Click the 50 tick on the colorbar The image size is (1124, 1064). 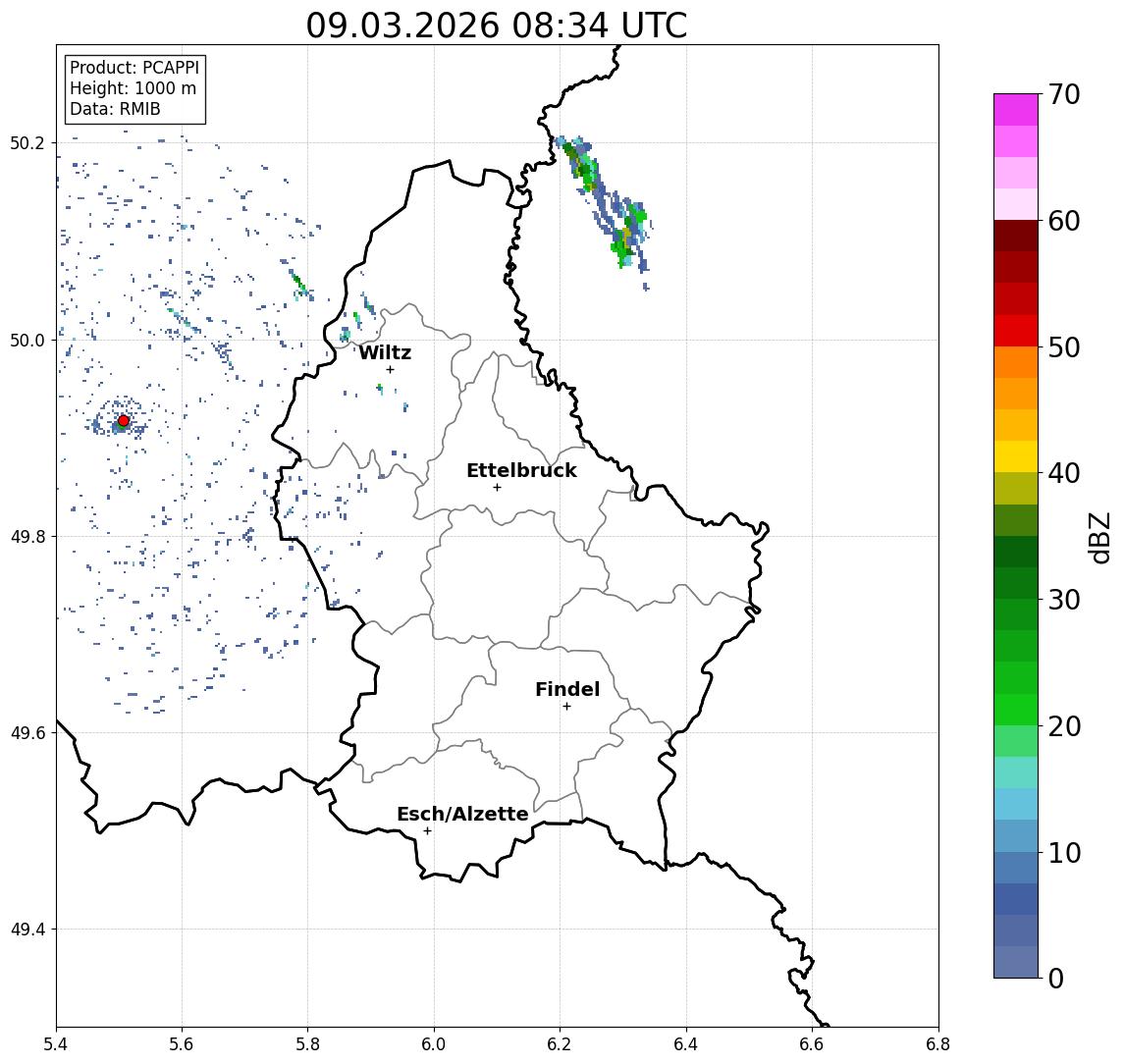tap(1064, 347)
